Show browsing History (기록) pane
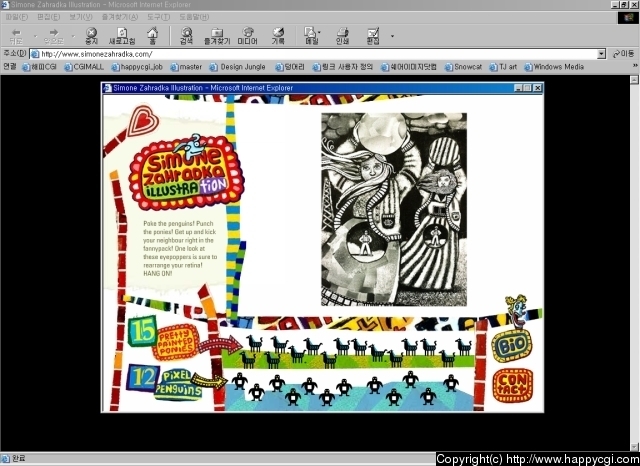The image size is (640, 466). click(278, 36)
